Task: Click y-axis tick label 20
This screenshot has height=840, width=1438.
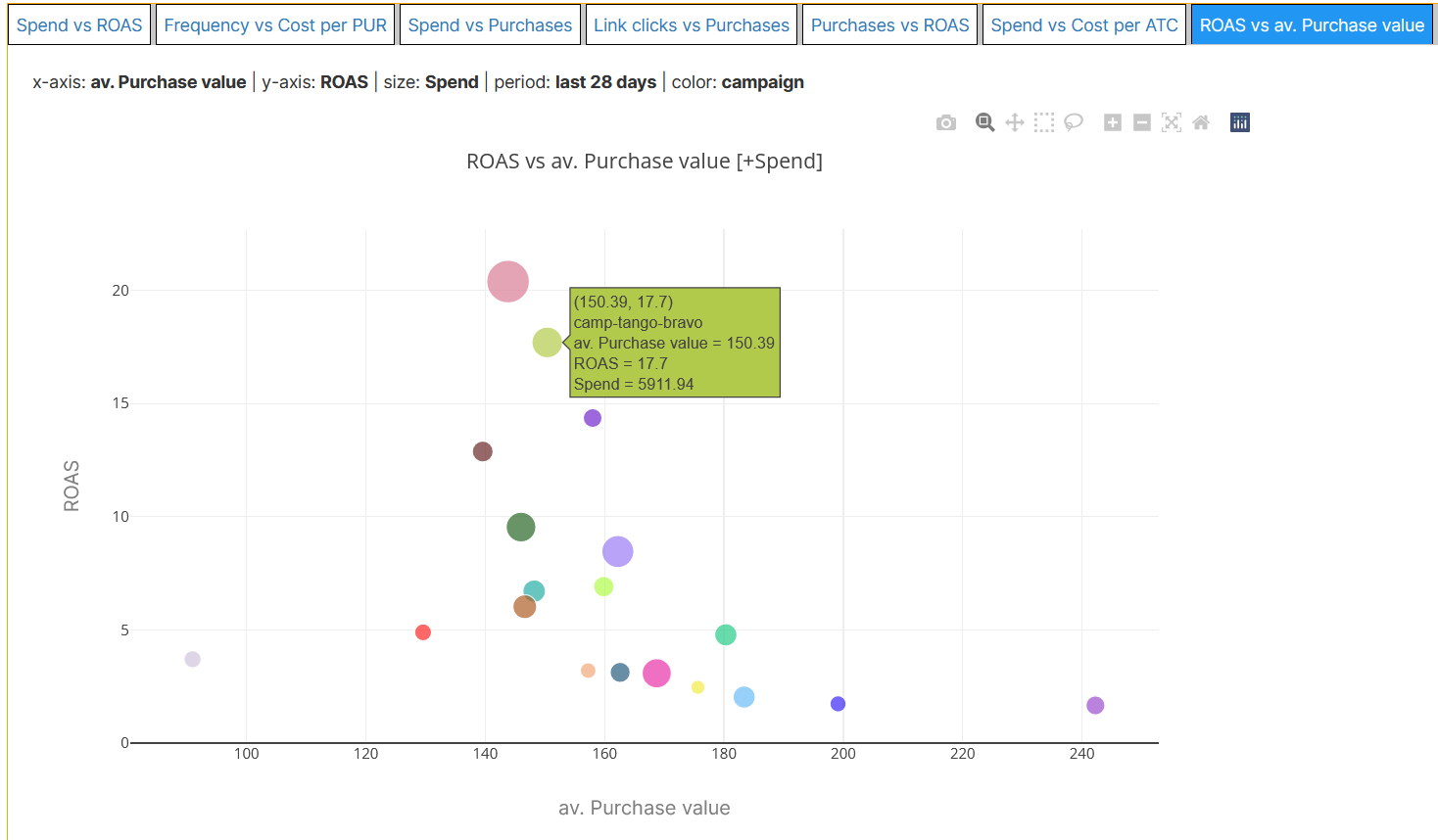Action: tap(120, 291)
